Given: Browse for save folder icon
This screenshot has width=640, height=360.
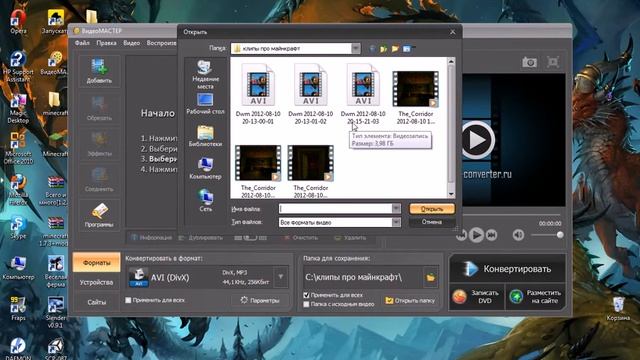Looking at the screenshot, I should click(431, 278).
